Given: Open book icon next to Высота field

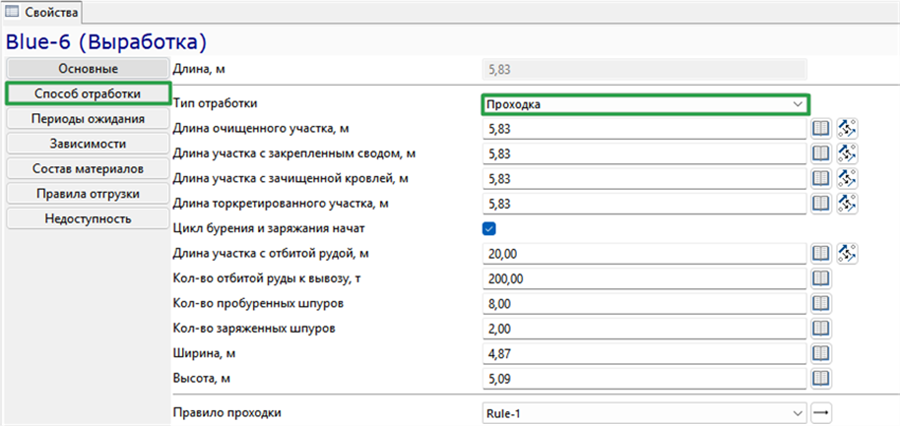Looking at the screenshot, I should pyautogui.click(x=821, y=378).
